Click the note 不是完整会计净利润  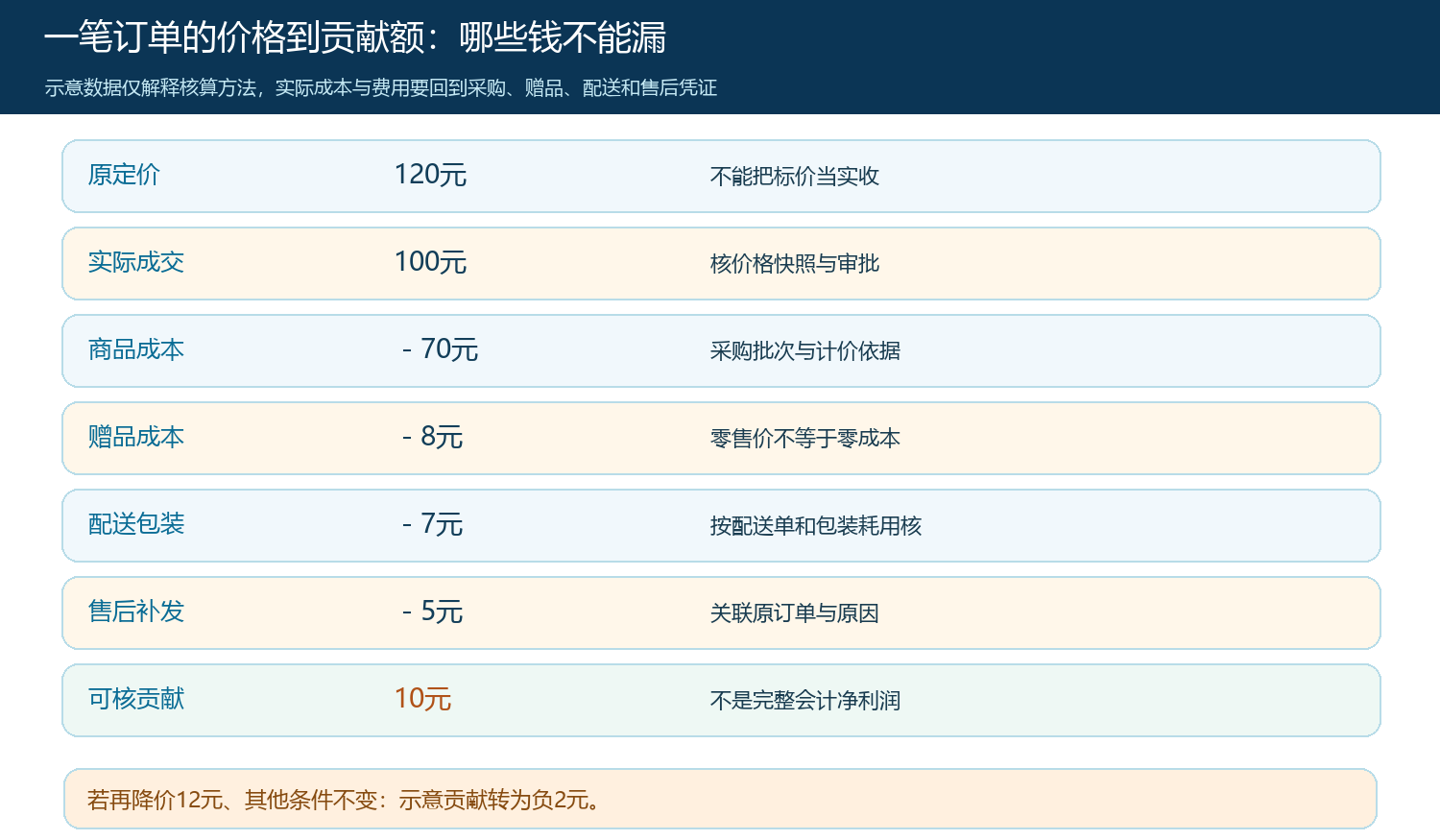click(805, 701)
